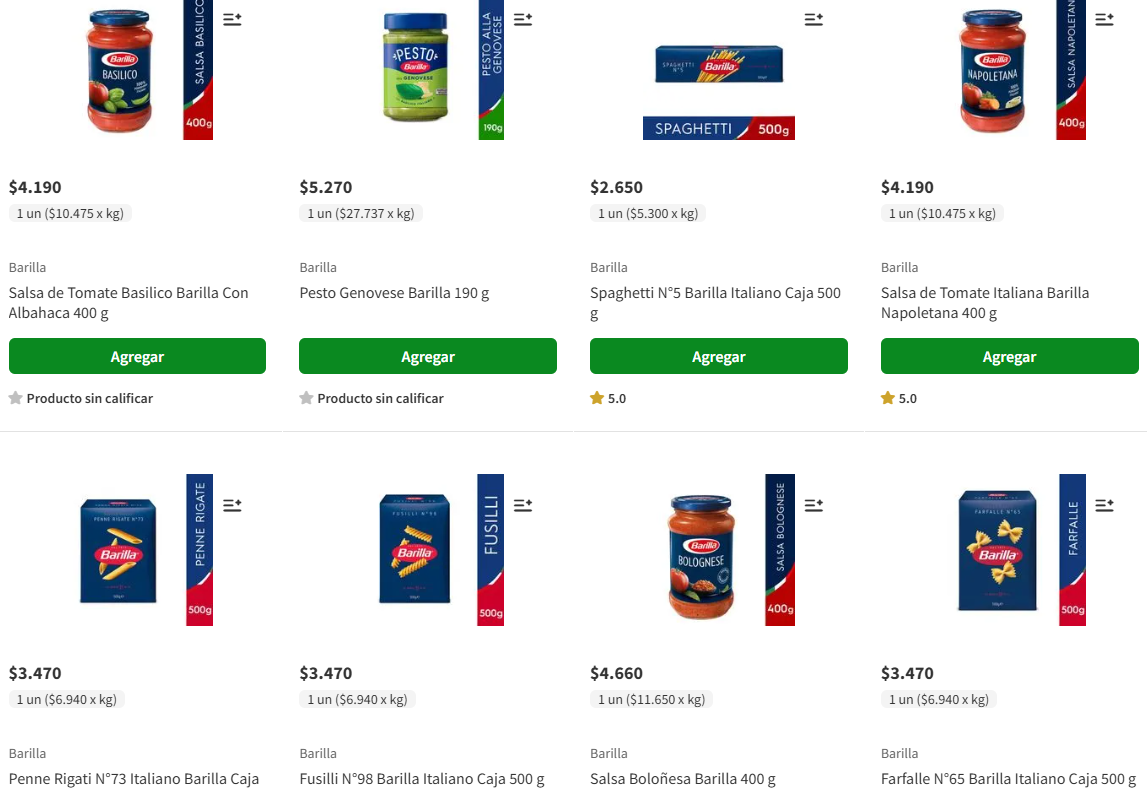Click add-to-list icon for Pesto Genovese

coord(523,20)
